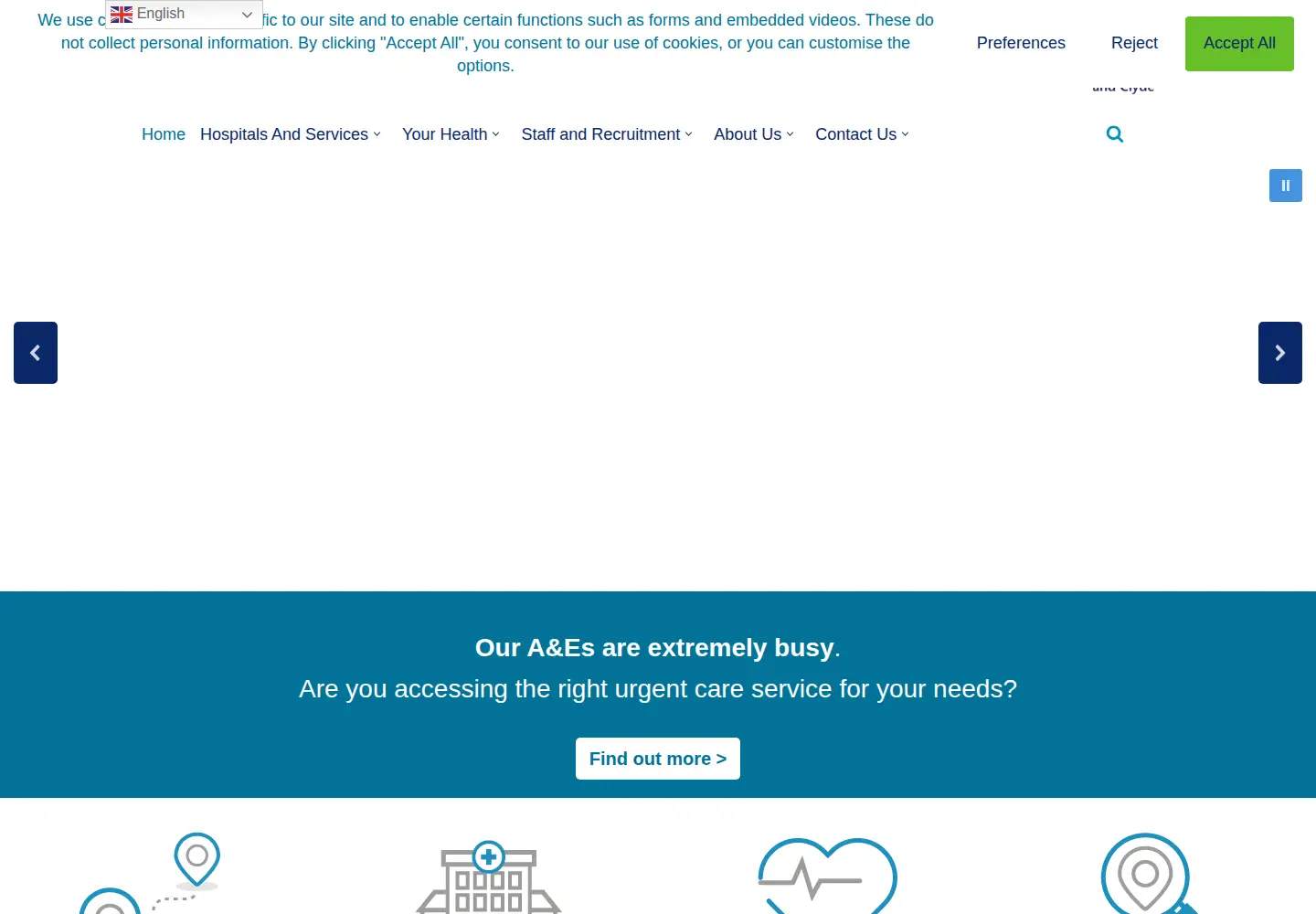This screenshot has height=914, width=1316.
Task: Open cookie Preferences
Action: tap(1021, 43)
